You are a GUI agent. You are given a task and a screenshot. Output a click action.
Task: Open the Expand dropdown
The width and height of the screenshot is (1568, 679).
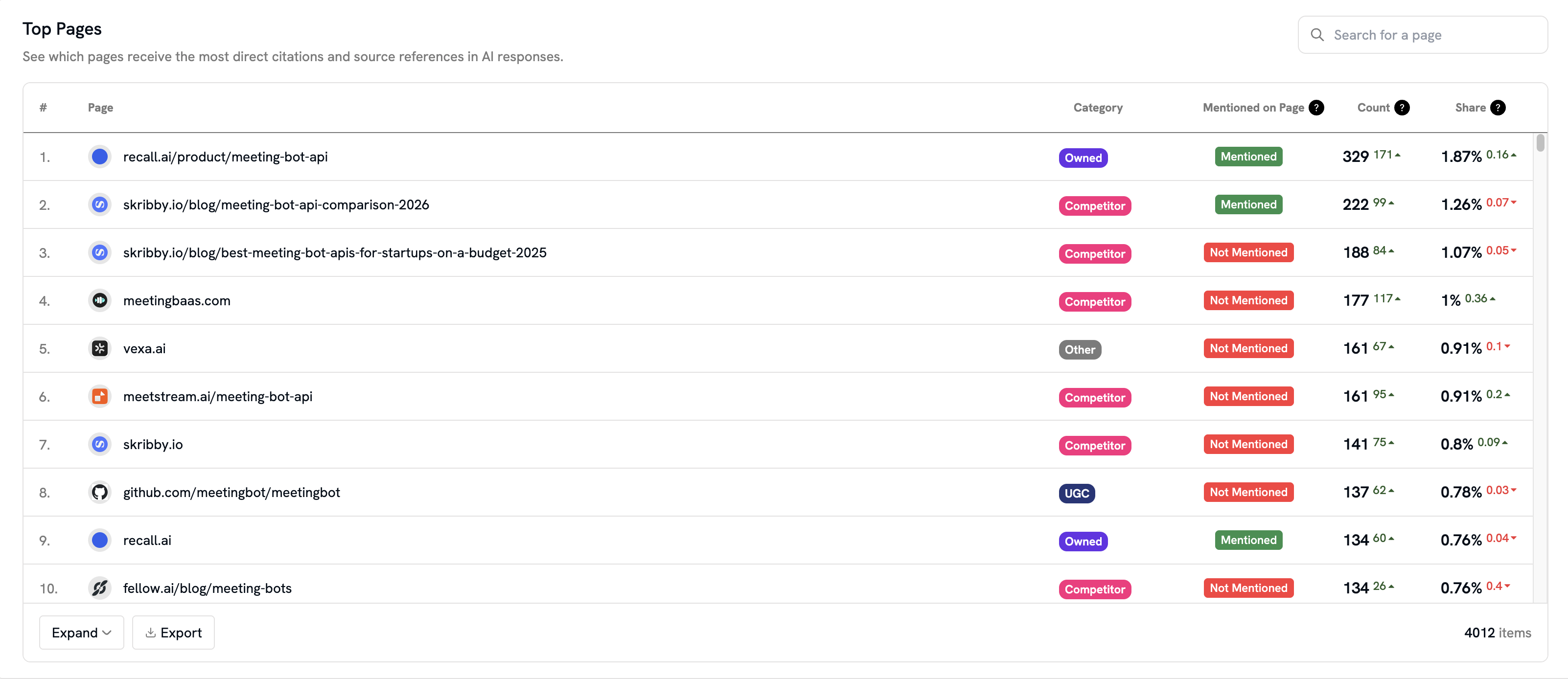click(x=82, y=633)
